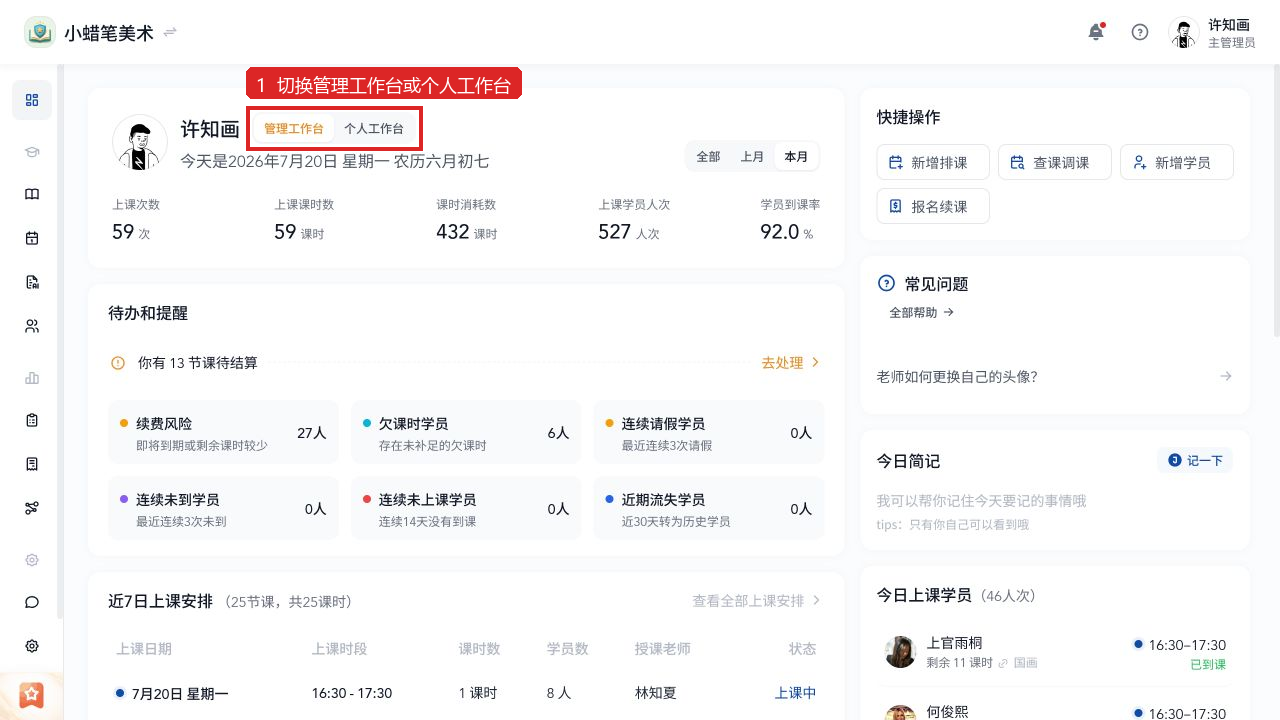The height and width of the screenshot is (720, 1280).
Task: Click the 小蜡笔美术 shield logo
Action: (x=40, y=32)
